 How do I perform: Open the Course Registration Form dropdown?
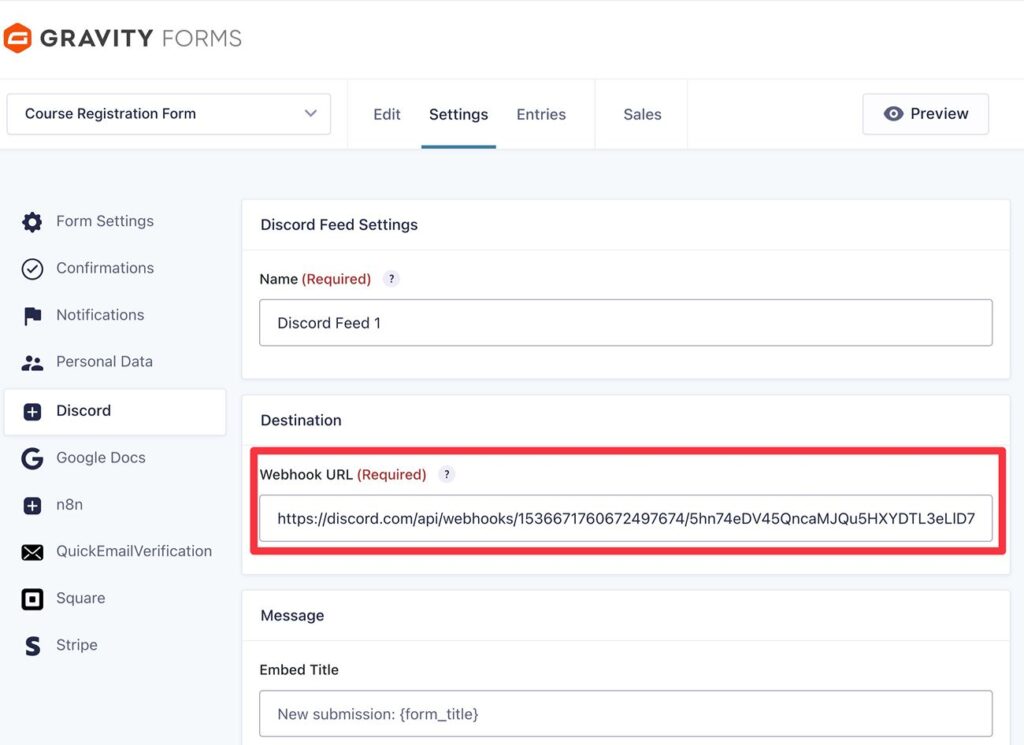[x=168, y=114]
